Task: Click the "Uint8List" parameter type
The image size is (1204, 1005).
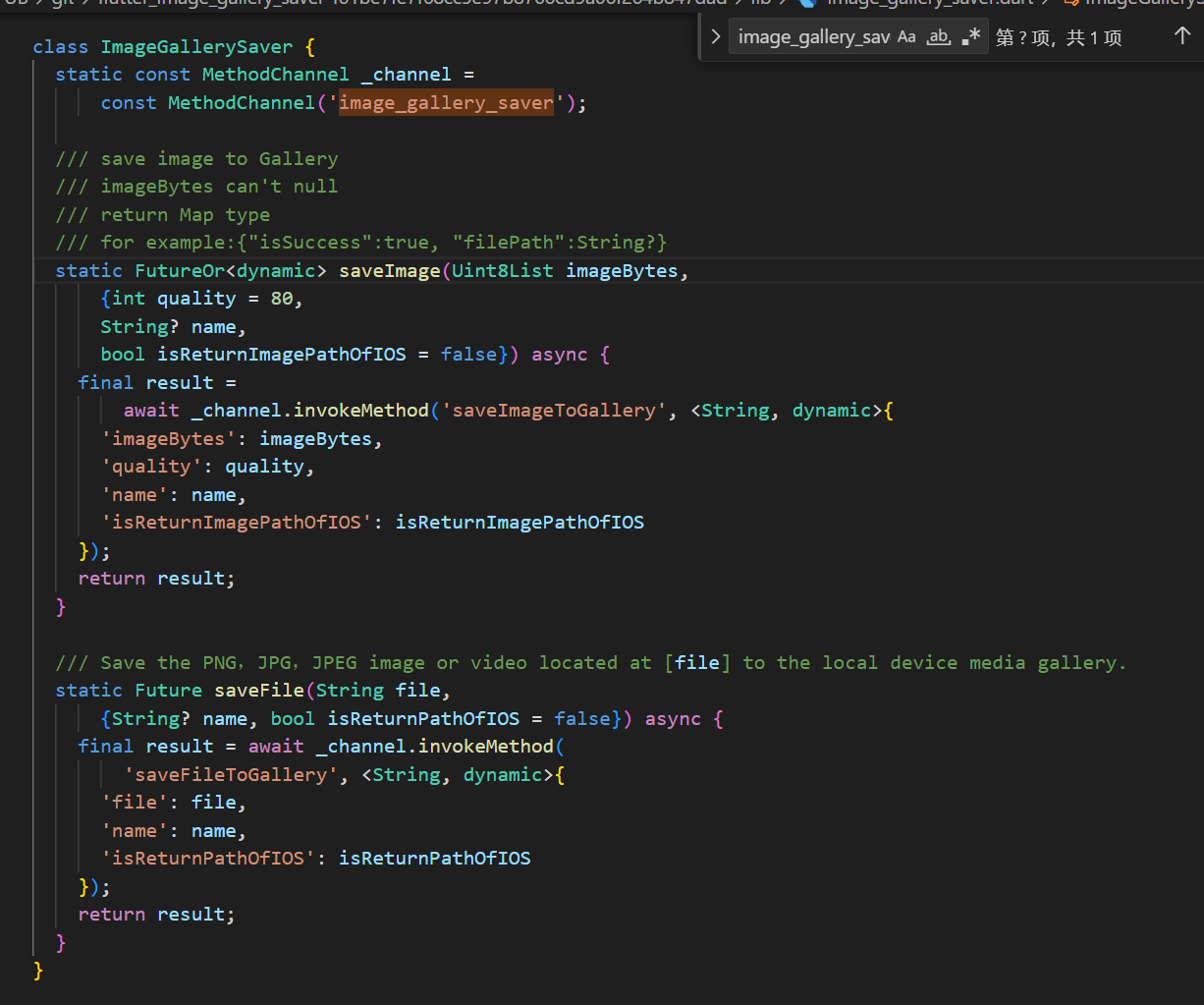Action: click(x=503, y=271)
